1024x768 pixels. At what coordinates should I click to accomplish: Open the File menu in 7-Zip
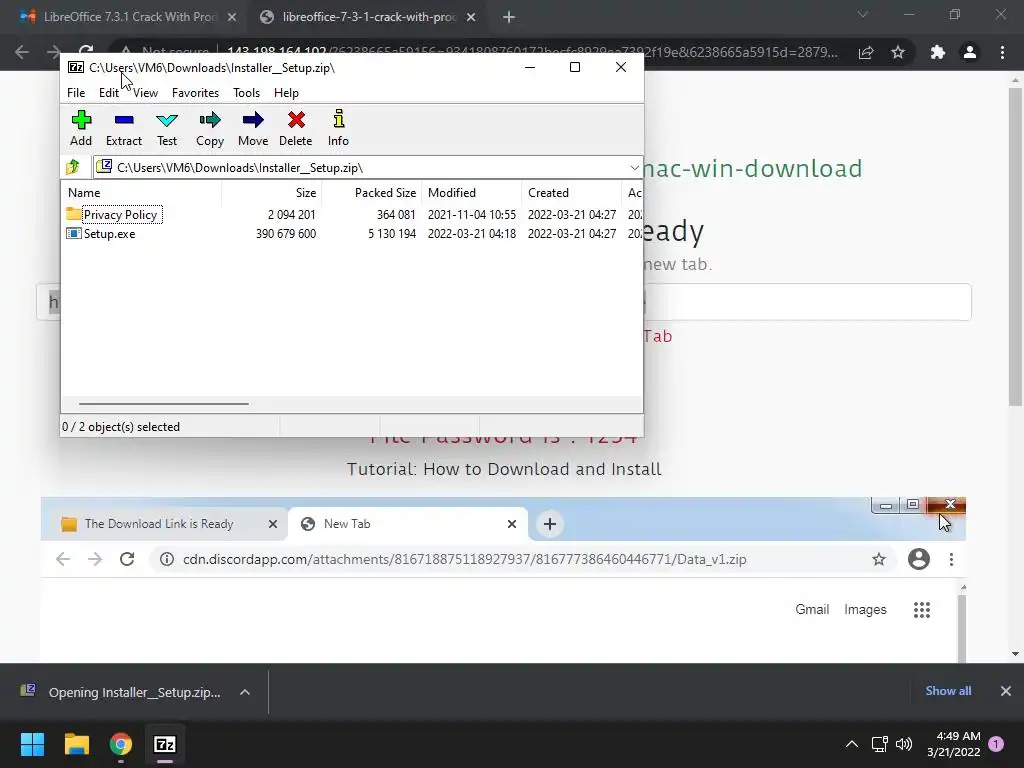pyautogui.click(x=76, y=93)
